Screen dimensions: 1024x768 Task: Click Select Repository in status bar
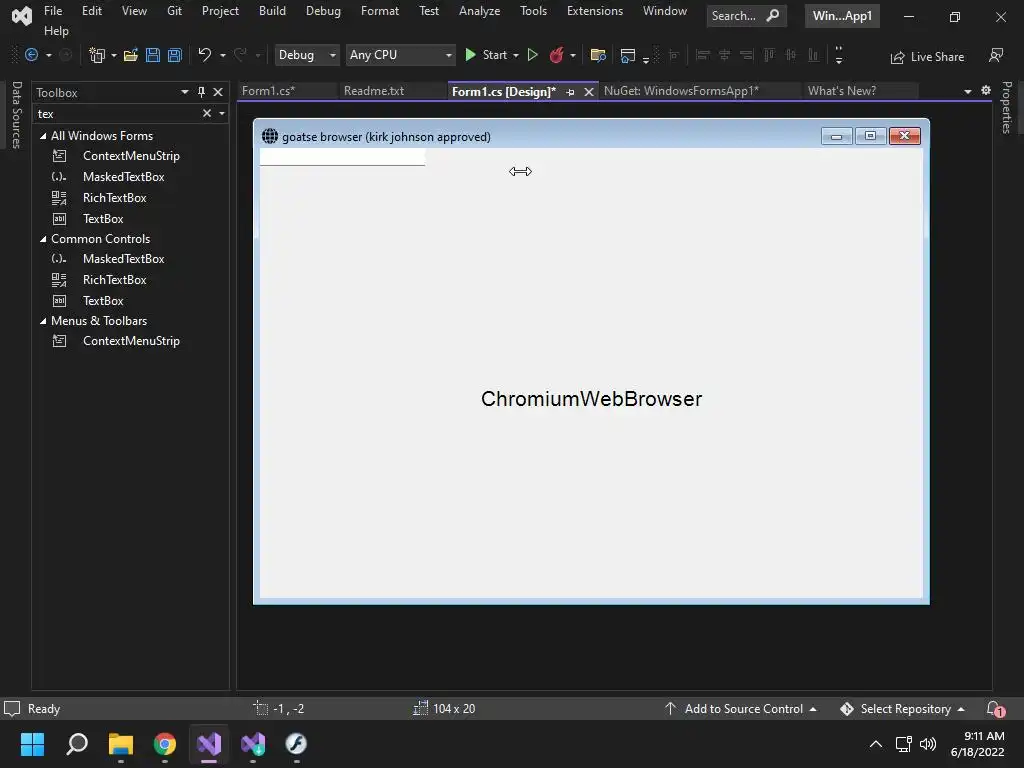coord(903,709)
